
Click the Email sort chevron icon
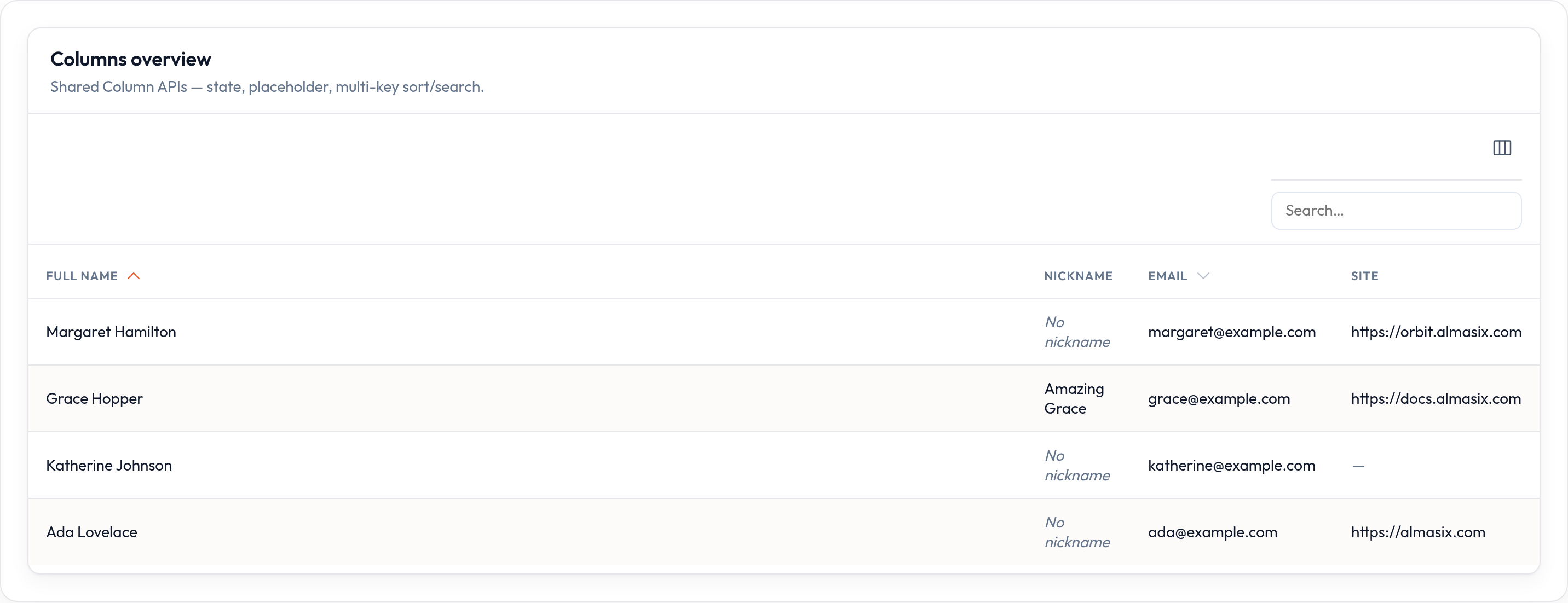(x=1203, y=276)
